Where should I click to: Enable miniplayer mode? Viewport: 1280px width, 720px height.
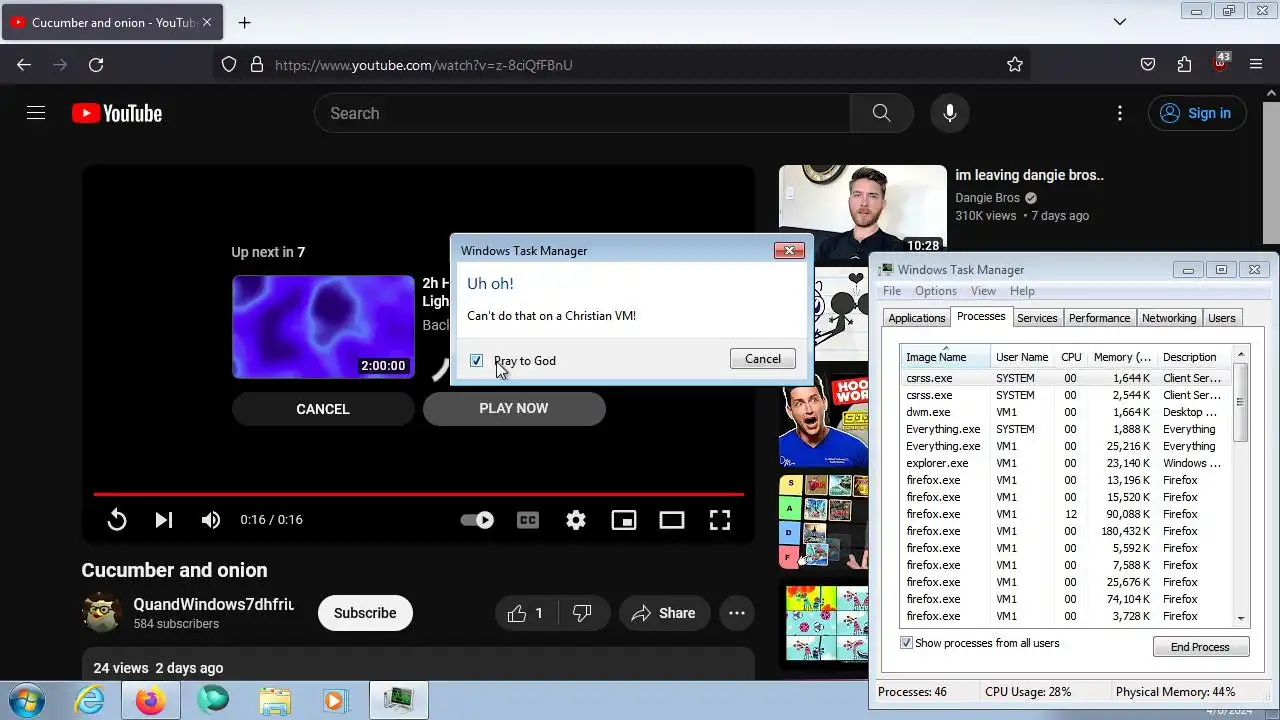coord(624,520)
